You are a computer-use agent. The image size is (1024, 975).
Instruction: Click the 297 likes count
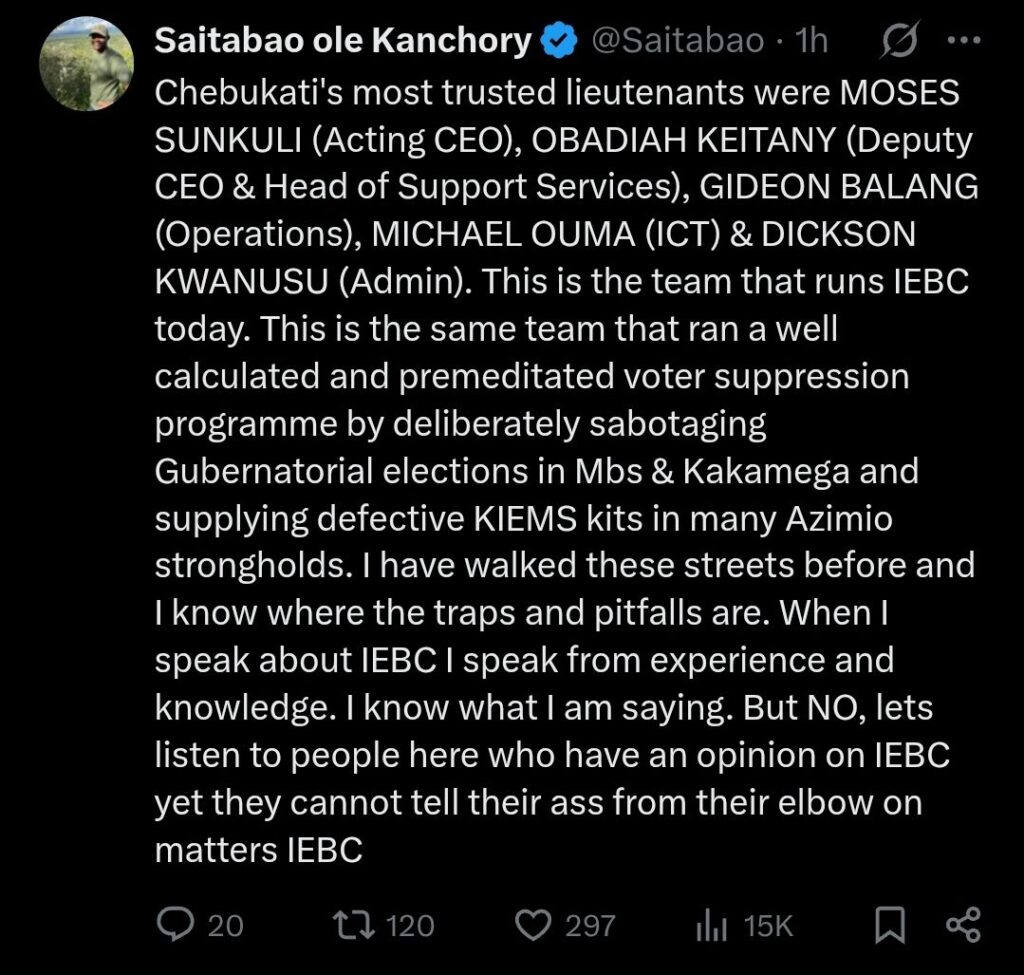[590, 926]
